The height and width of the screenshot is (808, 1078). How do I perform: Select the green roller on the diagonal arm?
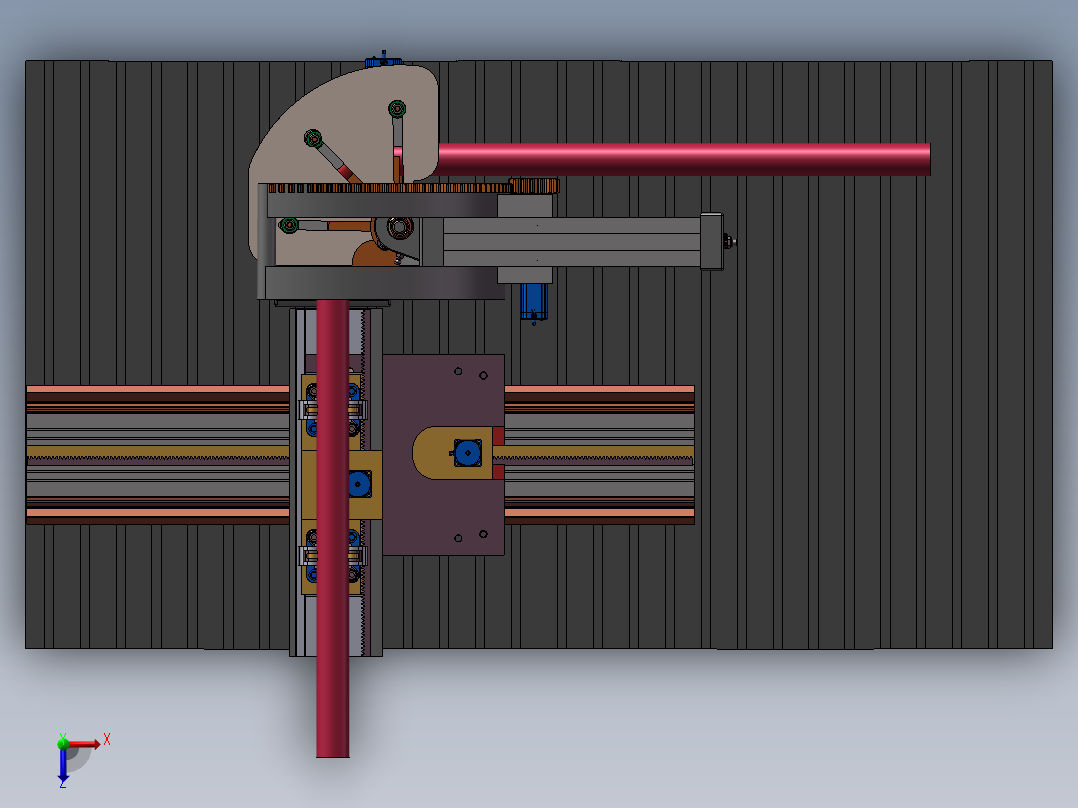(313, 138)
